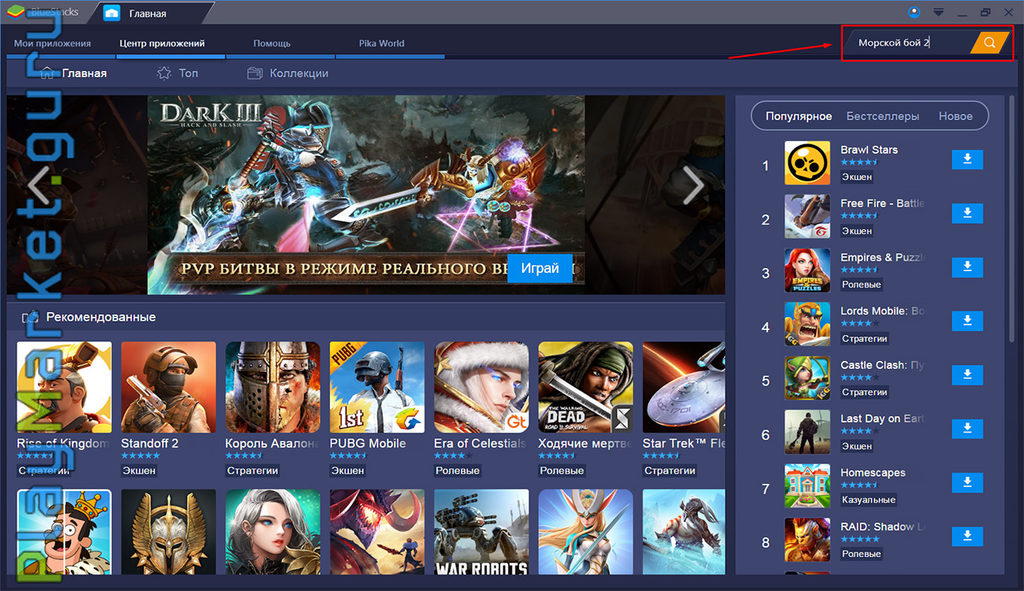Switch to the Популярное list
This screenshot has height=591, width=1024.
click(x=799, y=116)
